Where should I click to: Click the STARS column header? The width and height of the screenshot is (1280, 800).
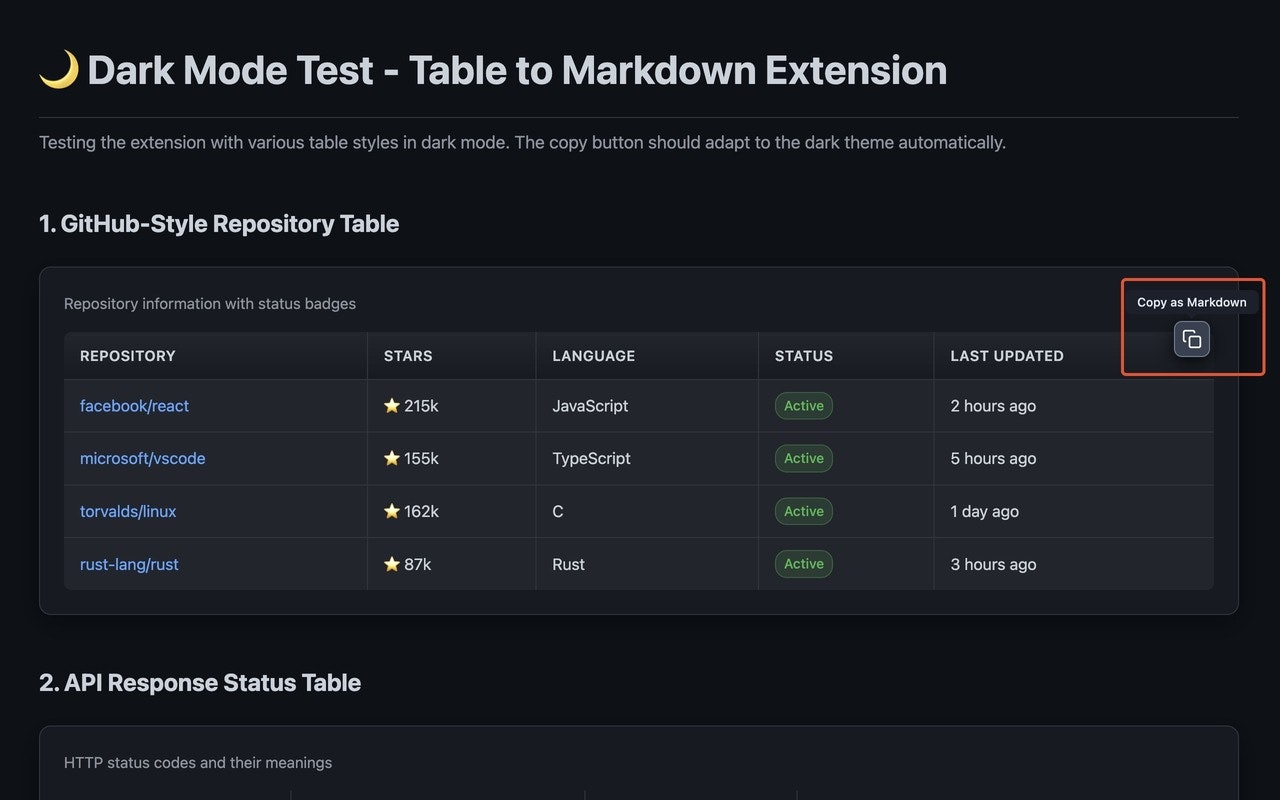452,356
